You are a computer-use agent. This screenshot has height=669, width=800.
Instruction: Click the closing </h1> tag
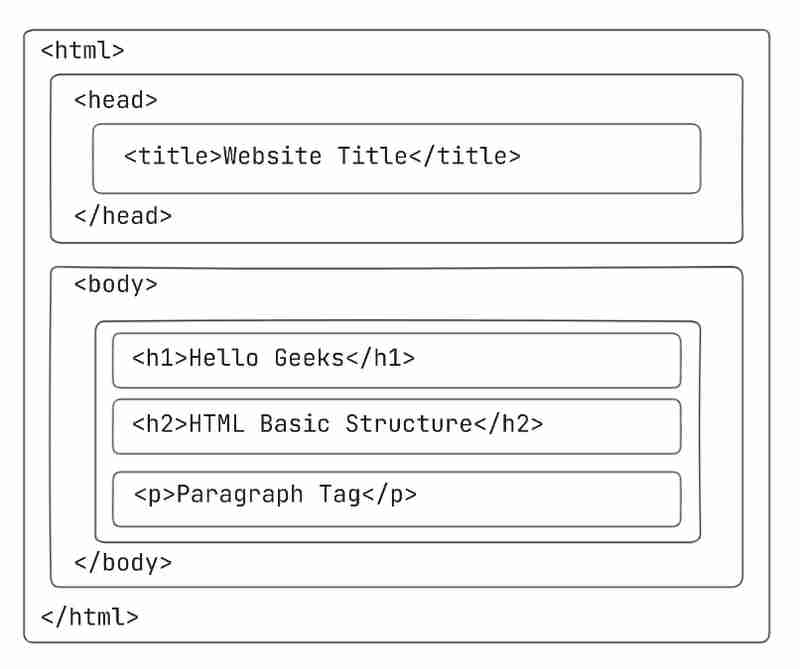(x=381, y=358)
